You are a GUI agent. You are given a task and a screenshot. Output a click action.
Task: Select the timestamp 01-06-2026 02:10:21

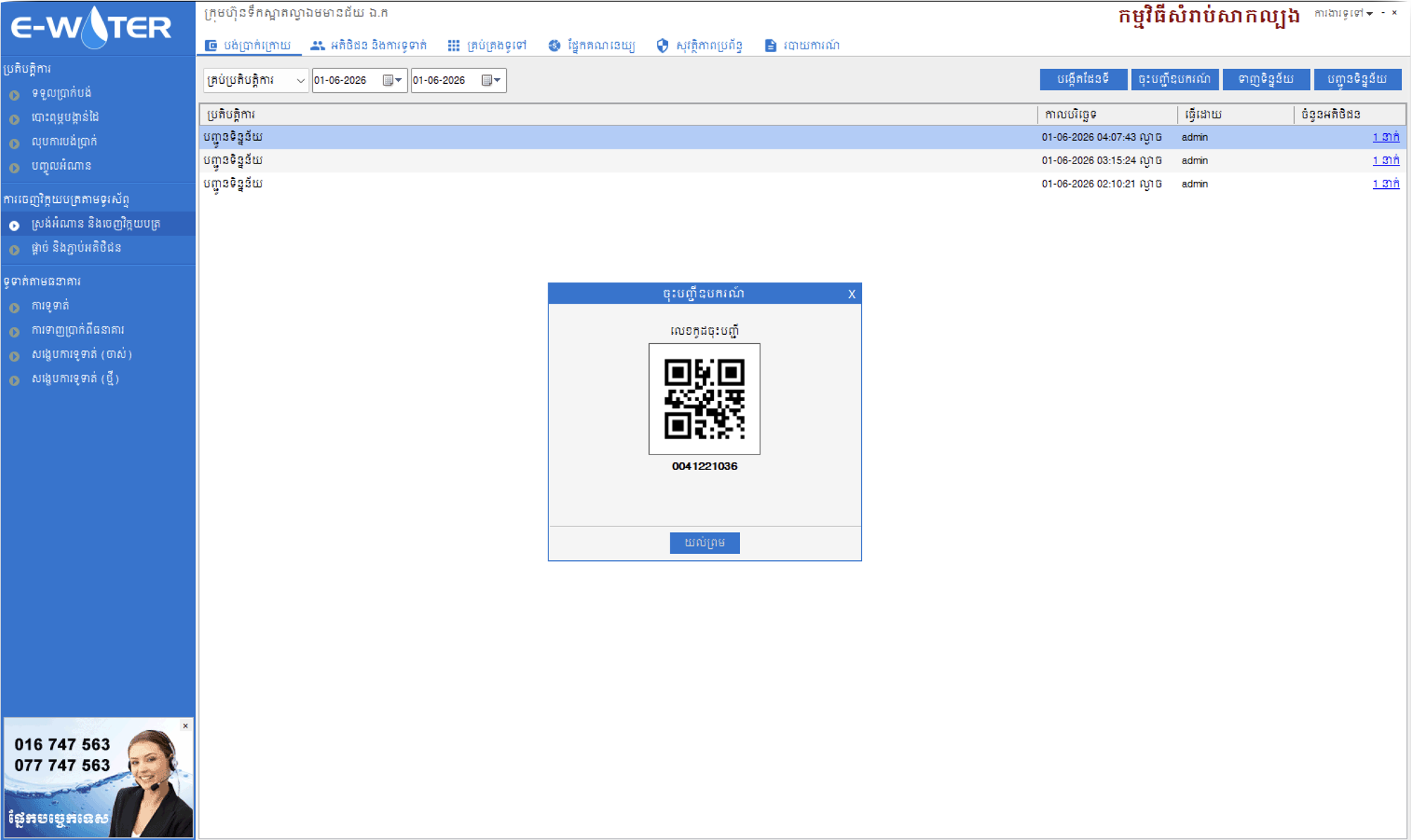click(1102, 184)
